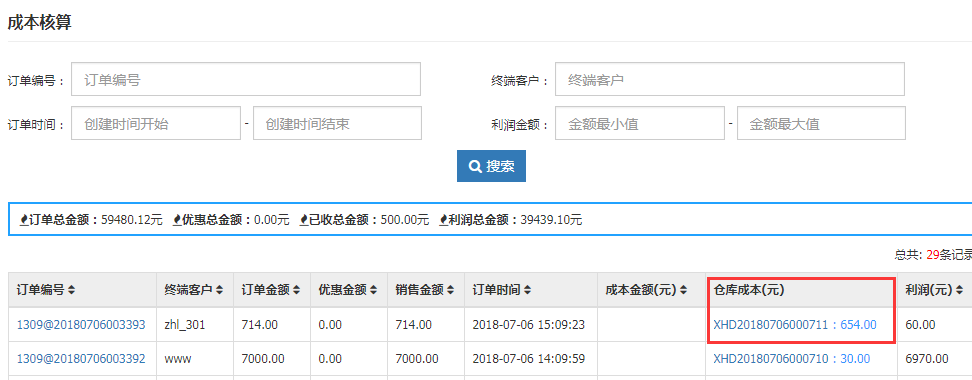Click the 利润总金额 summary text
Screen dimensions: 972x380
point(511,219)
